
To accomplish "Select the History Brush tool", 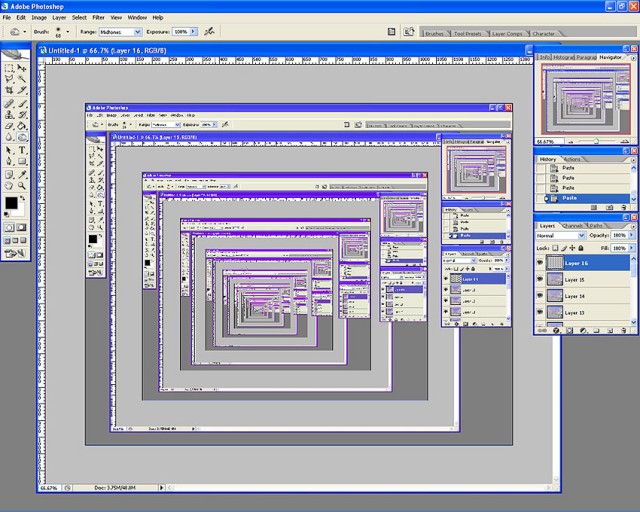I will click(x=22, y=115).
